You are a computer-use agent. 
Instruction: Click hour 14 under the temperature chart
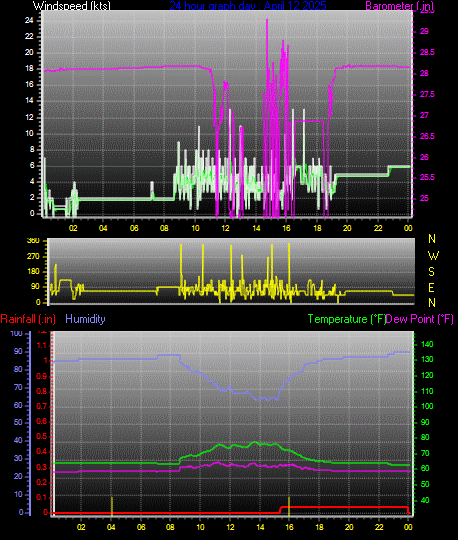point(260,527)
